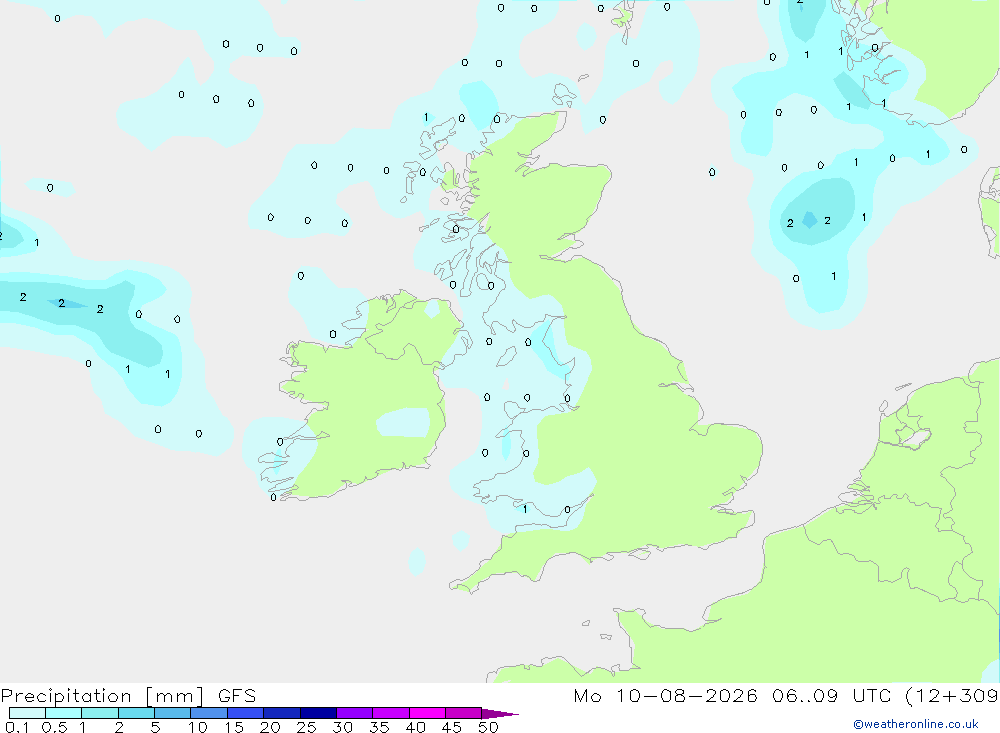
Task: Pick the 40–45 mm magenta legend swatch
Action: point(427,713)
